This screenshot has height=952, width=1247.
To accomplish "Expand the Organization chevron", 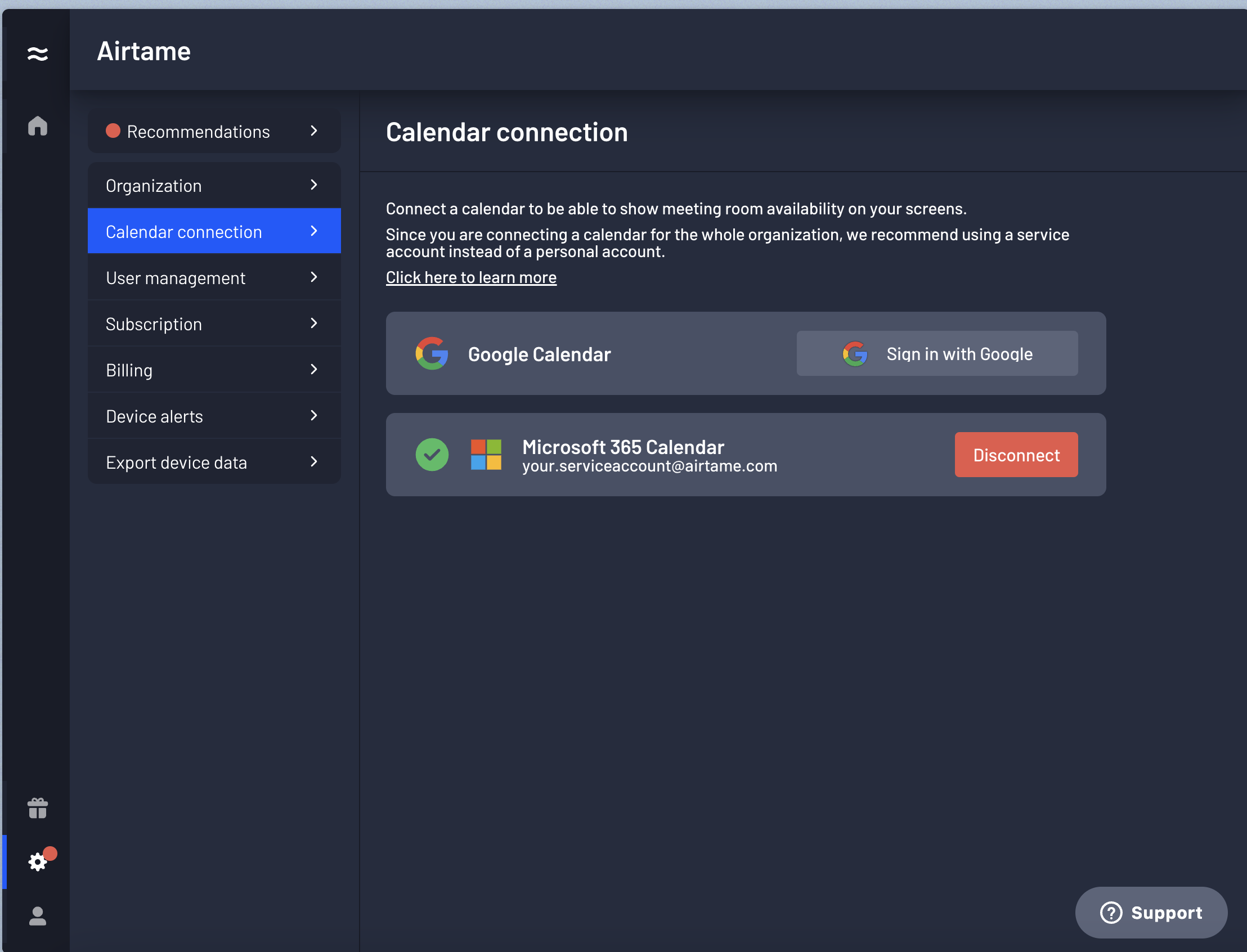I will 314,185.
